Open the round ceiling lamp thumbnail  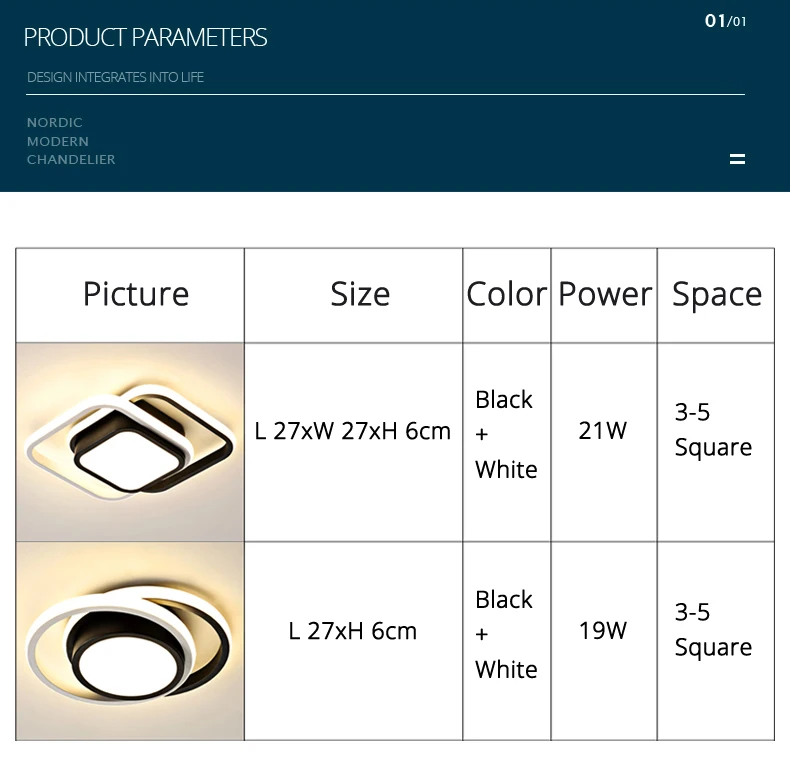[130, 641]
